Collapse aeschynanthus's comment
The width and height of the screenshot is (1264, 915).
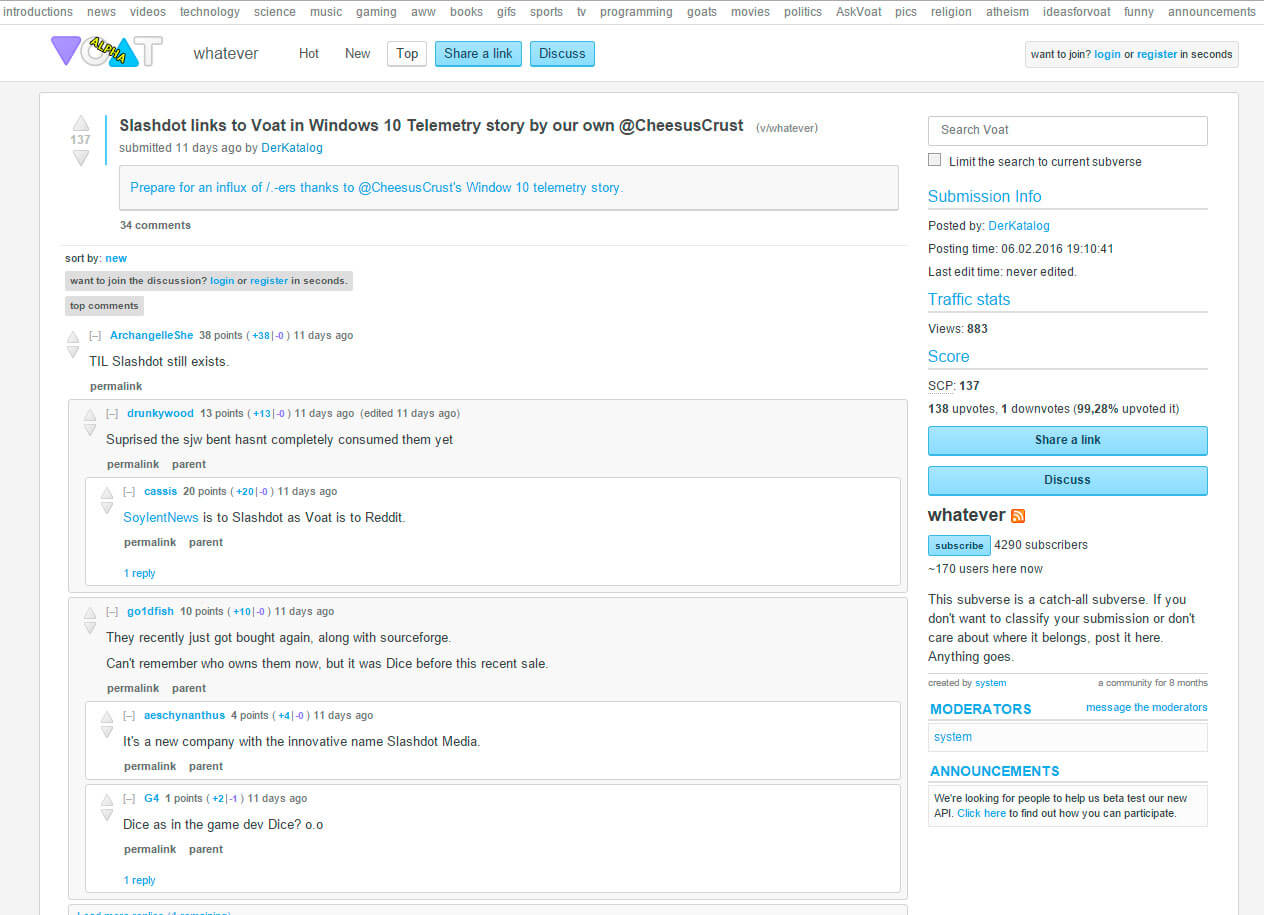pyautogui.click(x=129, y=716)
